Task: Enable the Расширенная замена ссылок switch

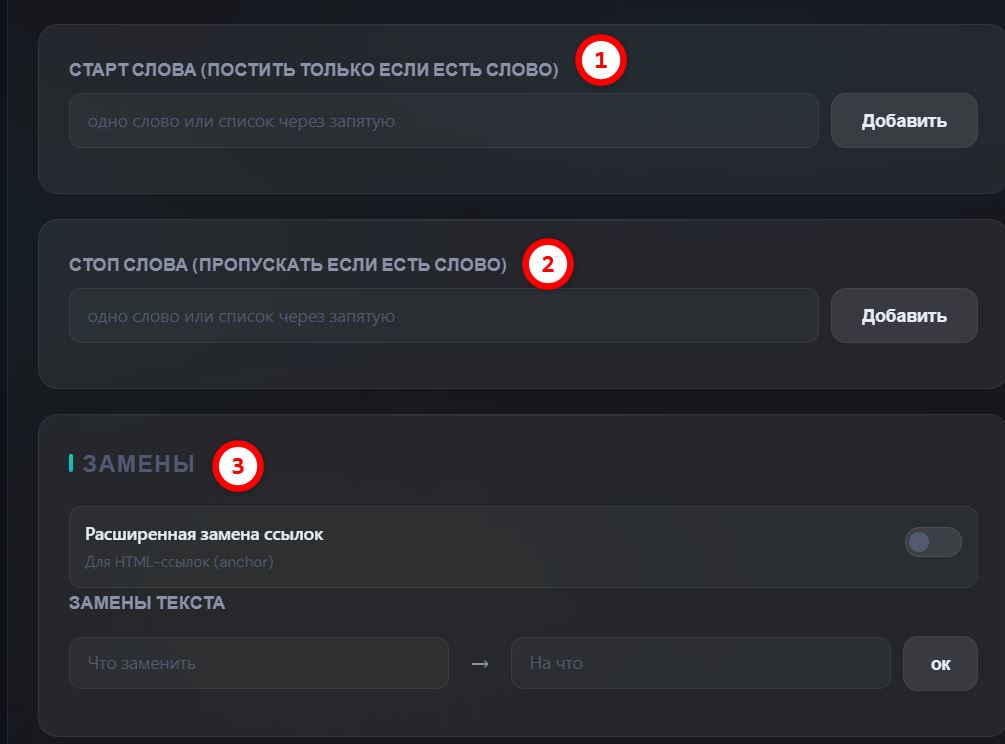Action: click(x=933, y=542)
